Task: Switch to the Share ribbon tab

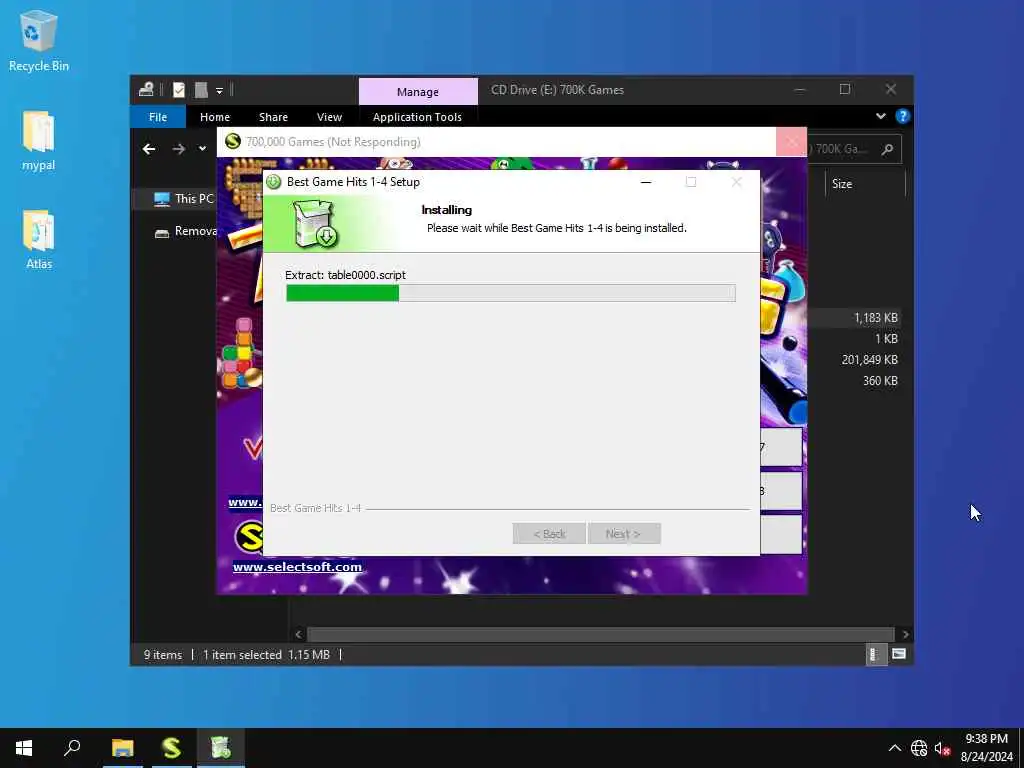Action: (273, 117)
